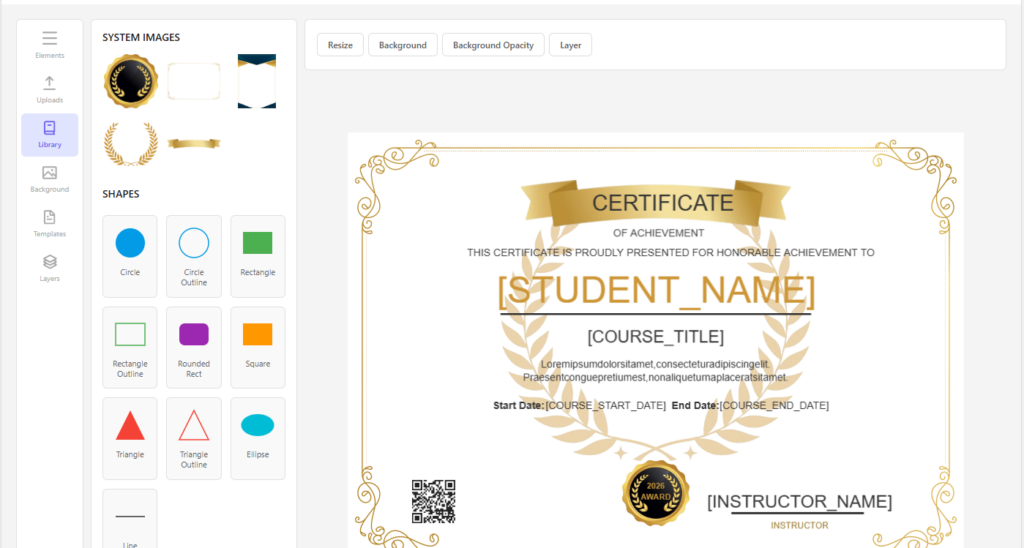Insert the green Rectangle shape

pyautogui.click(x=257, y=255)
